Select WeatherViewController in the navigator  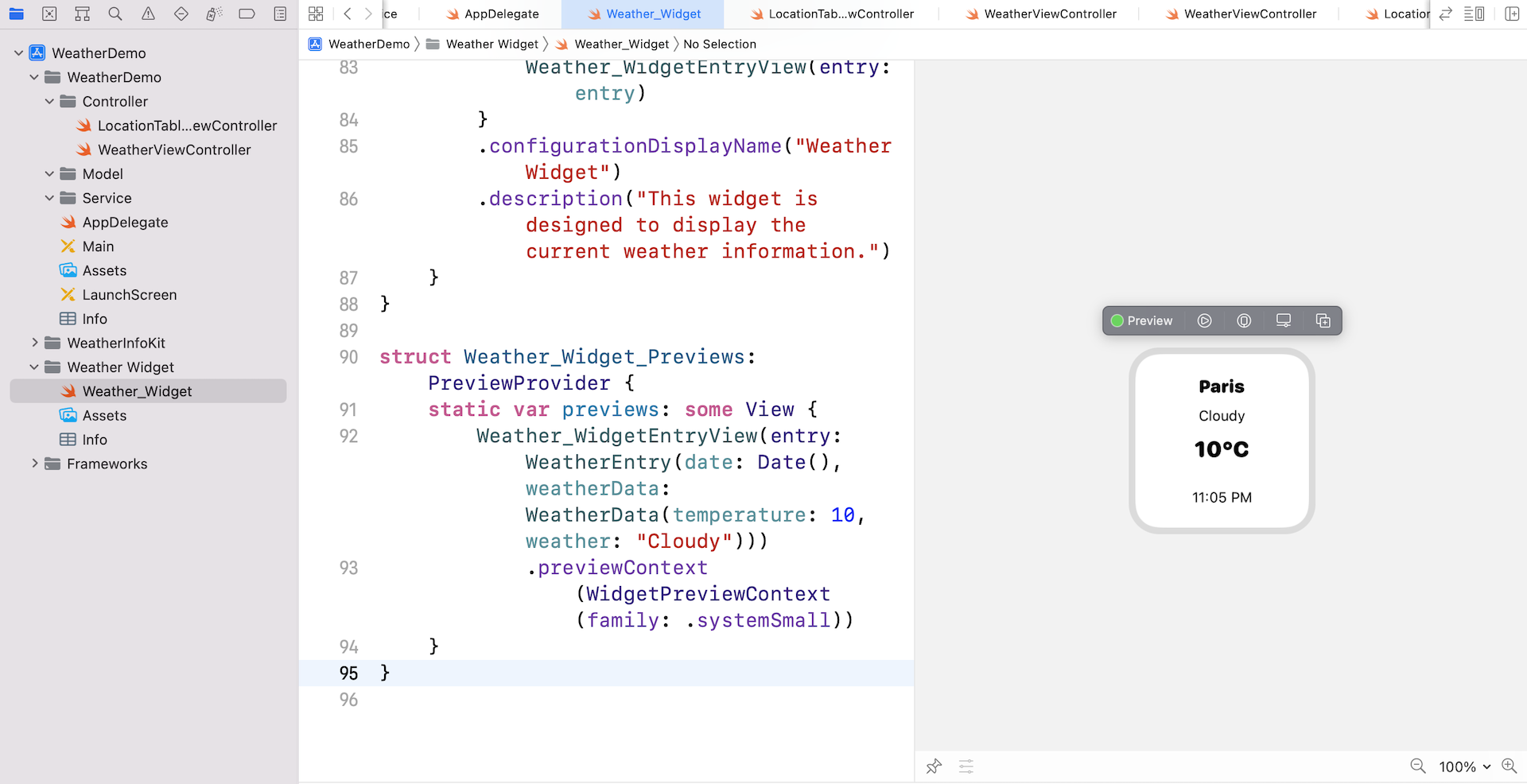click(174, 149)
